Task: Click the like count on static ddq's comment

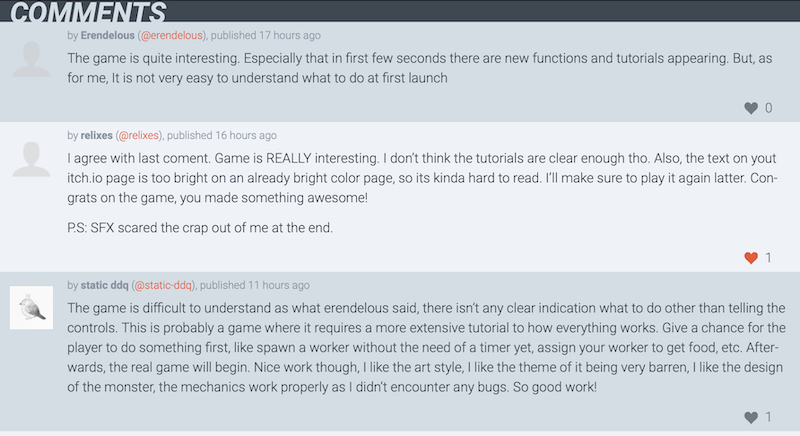Action: pyautogui.click(x=768, y=418)
